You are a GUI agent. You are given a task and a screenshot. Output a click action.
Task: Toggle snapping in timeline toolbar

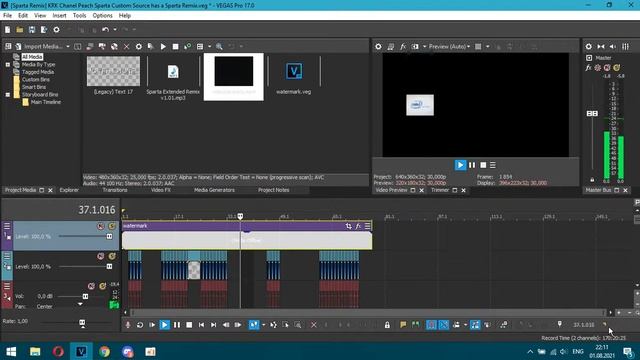point(431,325)
